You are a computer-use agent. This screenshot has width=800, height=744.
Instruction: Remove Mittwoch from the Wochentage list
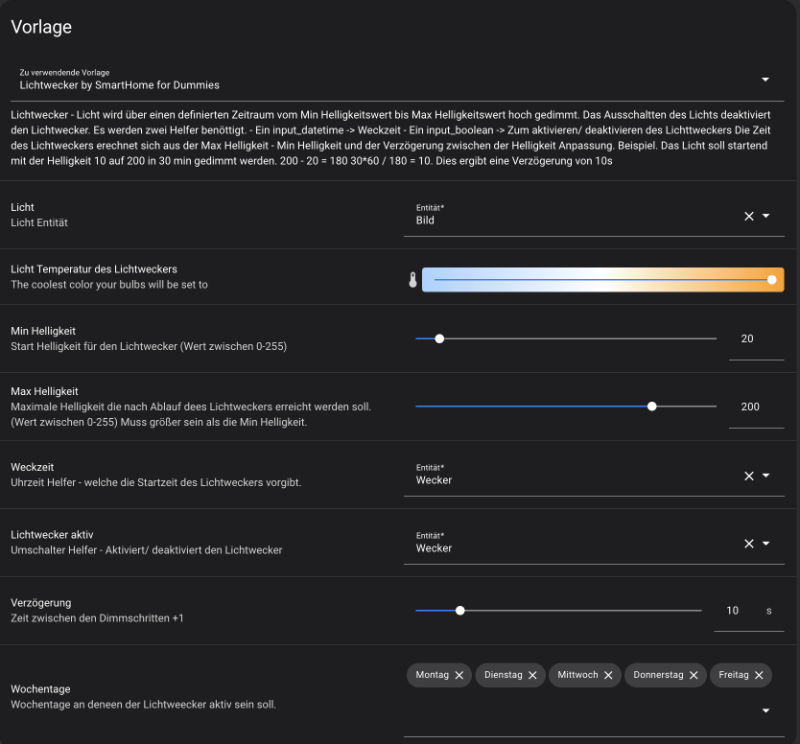click(x=609, y=676)
